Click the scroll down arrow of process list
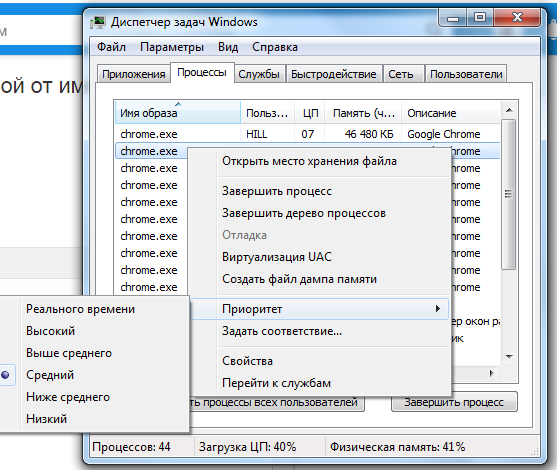Image resolution: width=557 pixels, height=470 pixels. coord(509,357)
